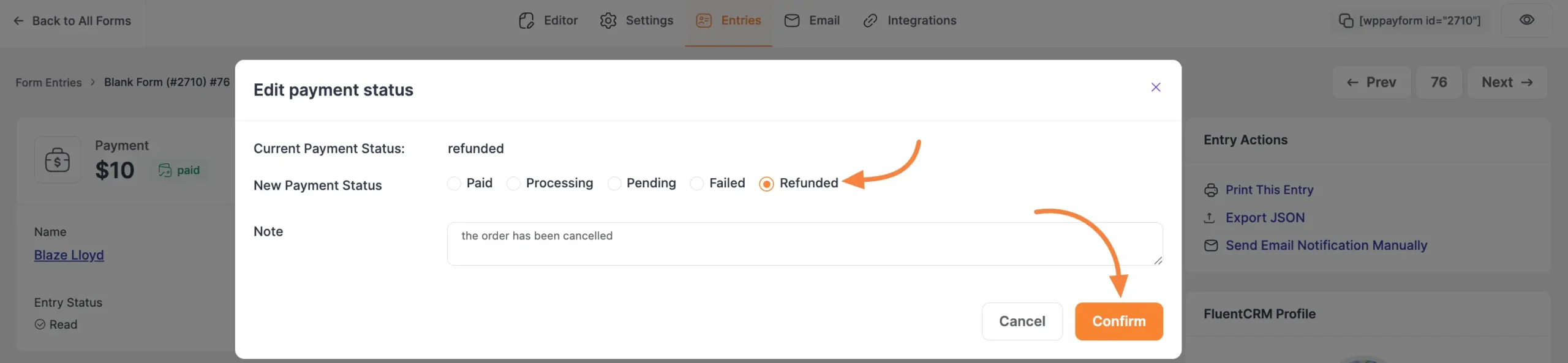This screenshot has width=1568, height=363.
Task: Export this entry as JSON
Action: [1264, 217]
